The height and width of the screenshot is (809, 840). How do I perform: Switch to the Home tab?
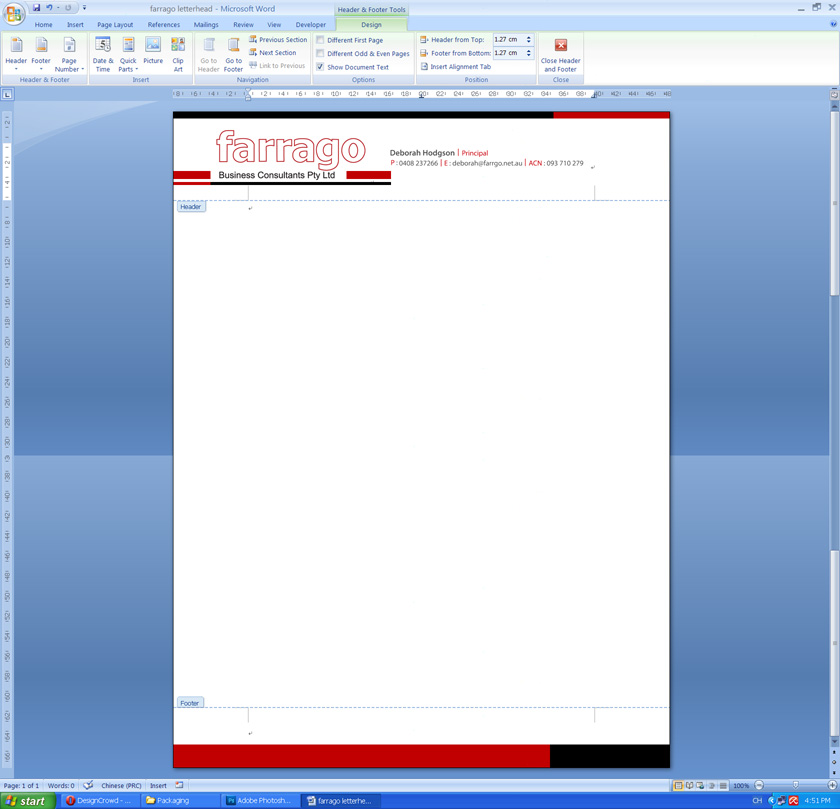point(43,25)
